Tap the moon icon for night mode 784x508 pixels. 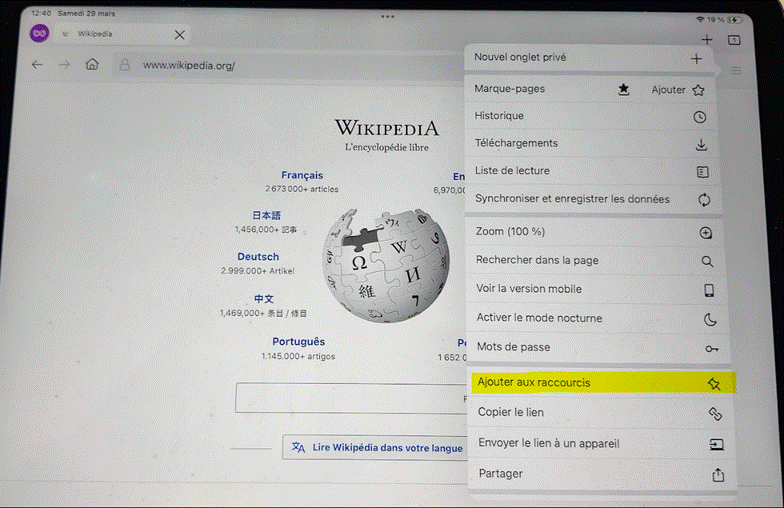[x=710, y=320]
